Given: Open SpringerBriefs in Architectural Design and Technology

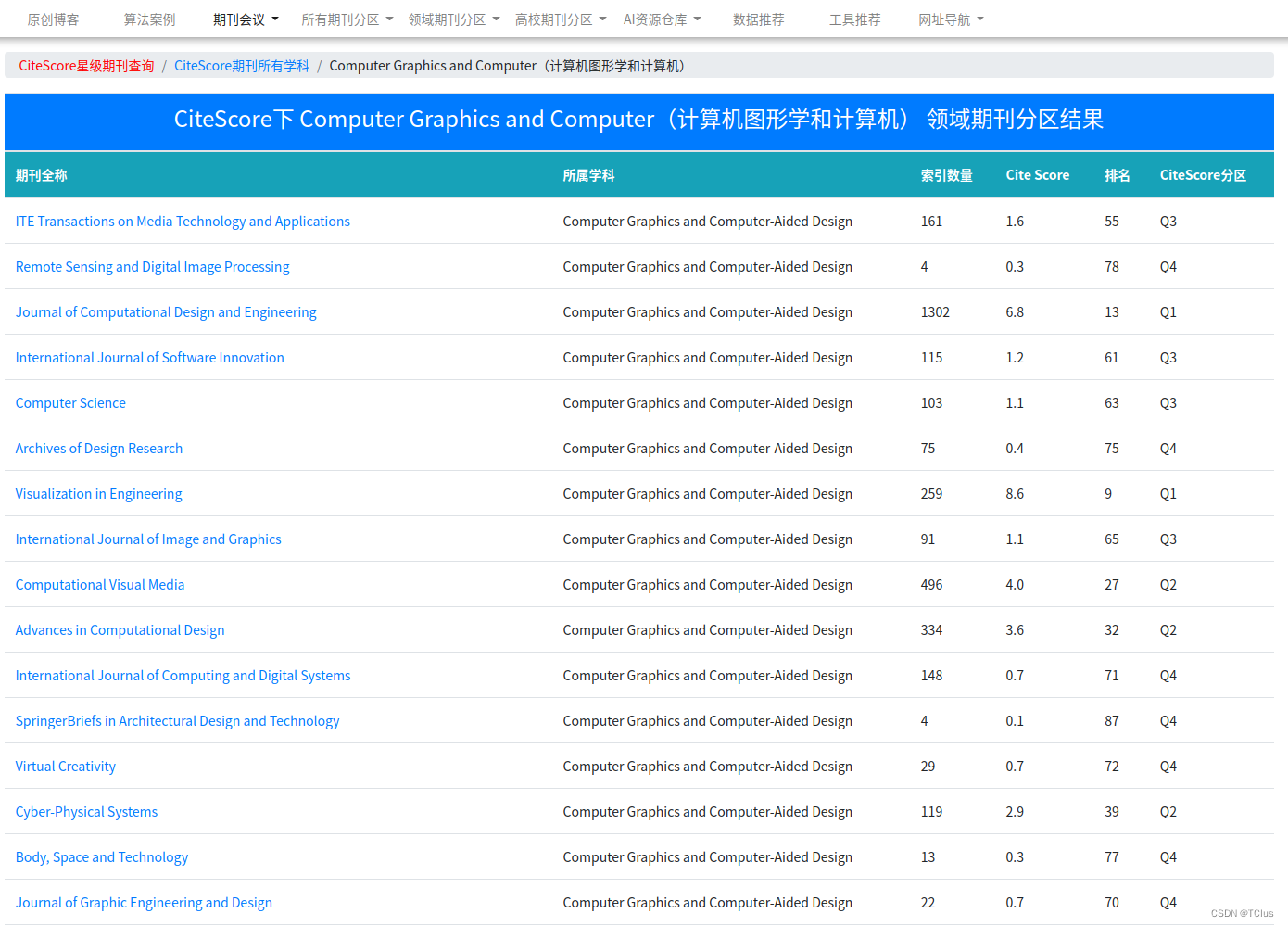Looking at the screenshot, I should point(177,721).
